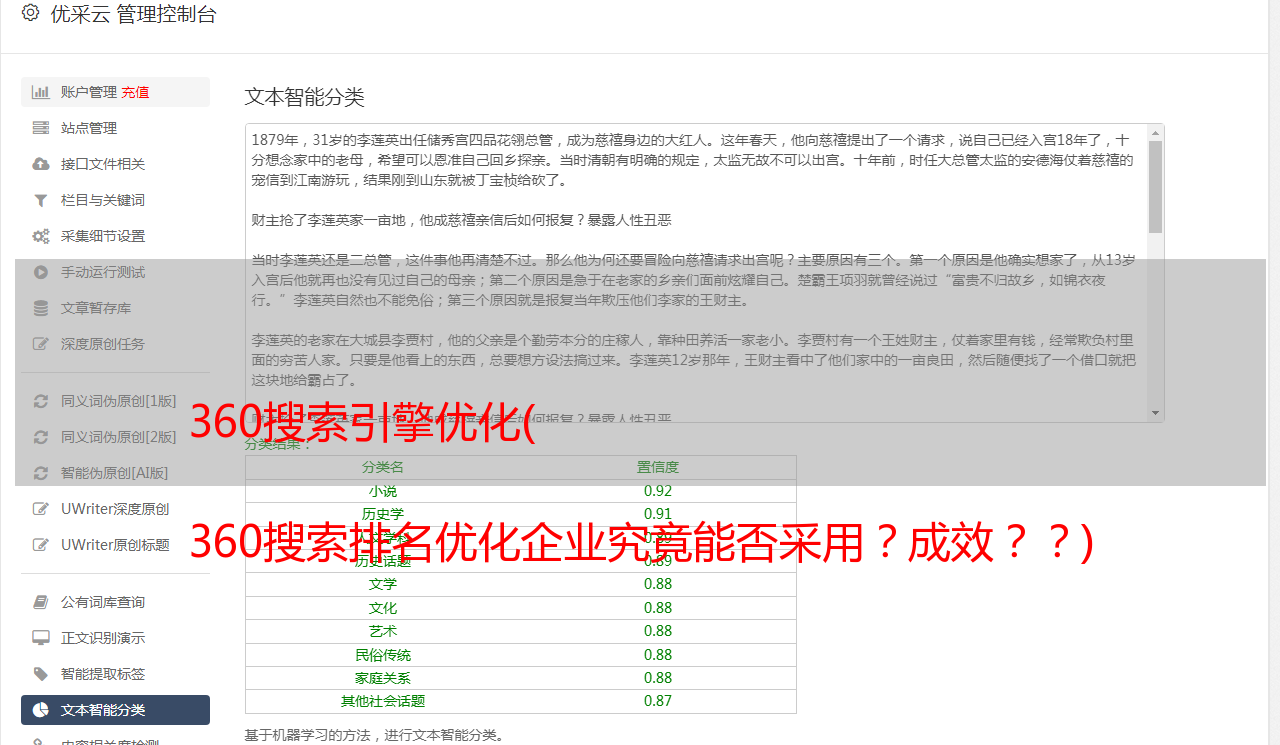Click the text area scrollbar down arrow
1280x745 pixels.
(x=1155, y=413)
